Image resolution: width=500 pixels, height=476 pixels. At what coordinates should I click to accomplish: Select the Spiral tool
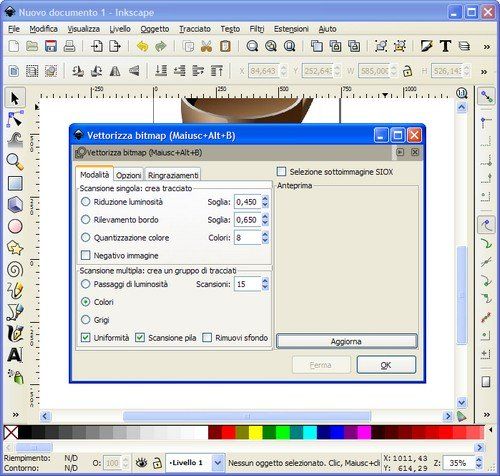[x=15, y=269]
